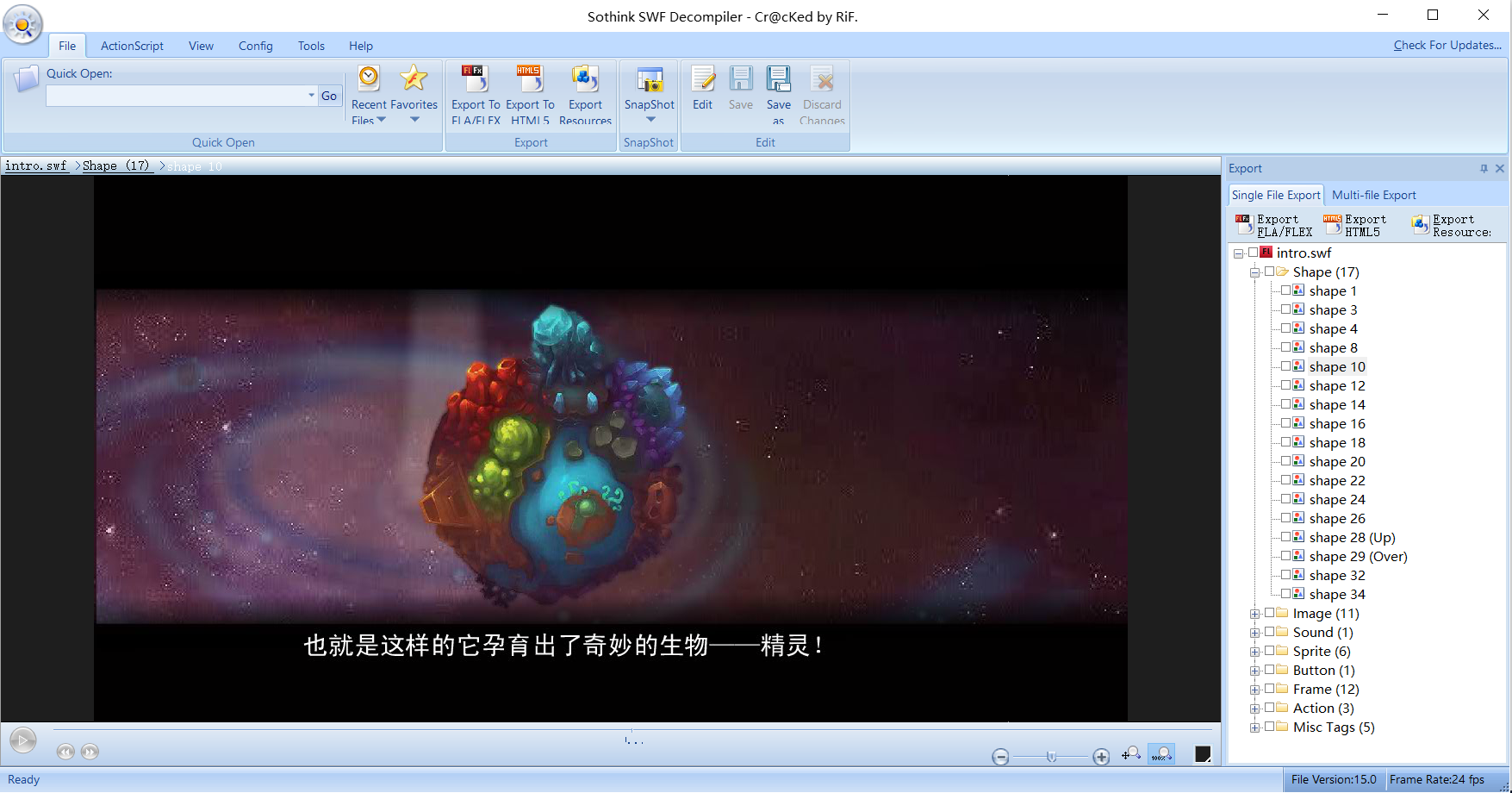
Task: Step to previous frame
Action: pyautogui.click(x=65, y=752)
